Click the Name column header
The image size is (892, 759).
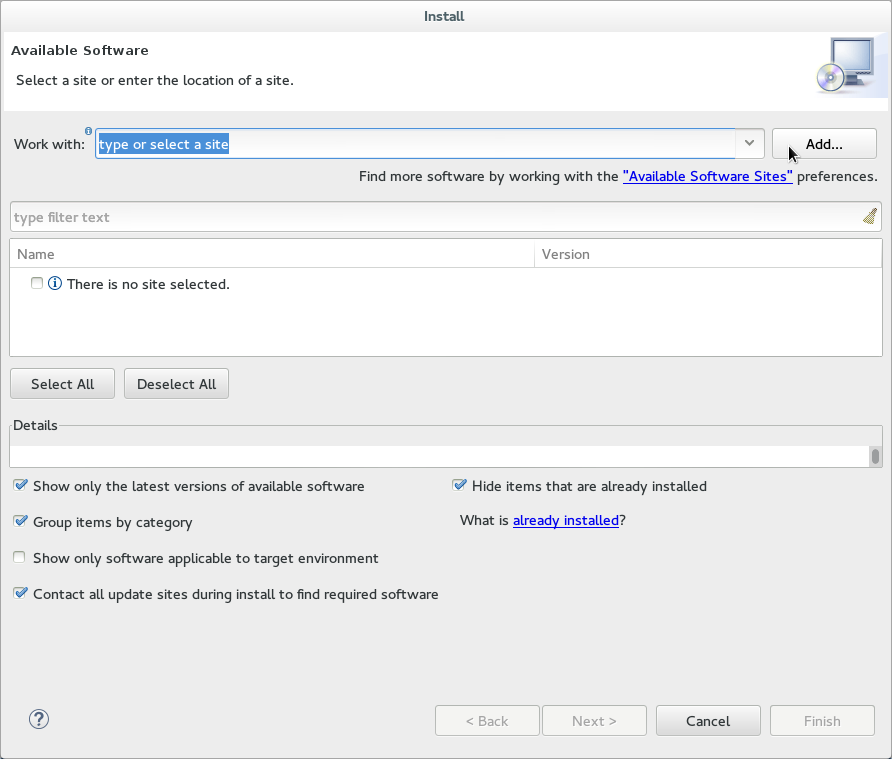pos(272,254)
